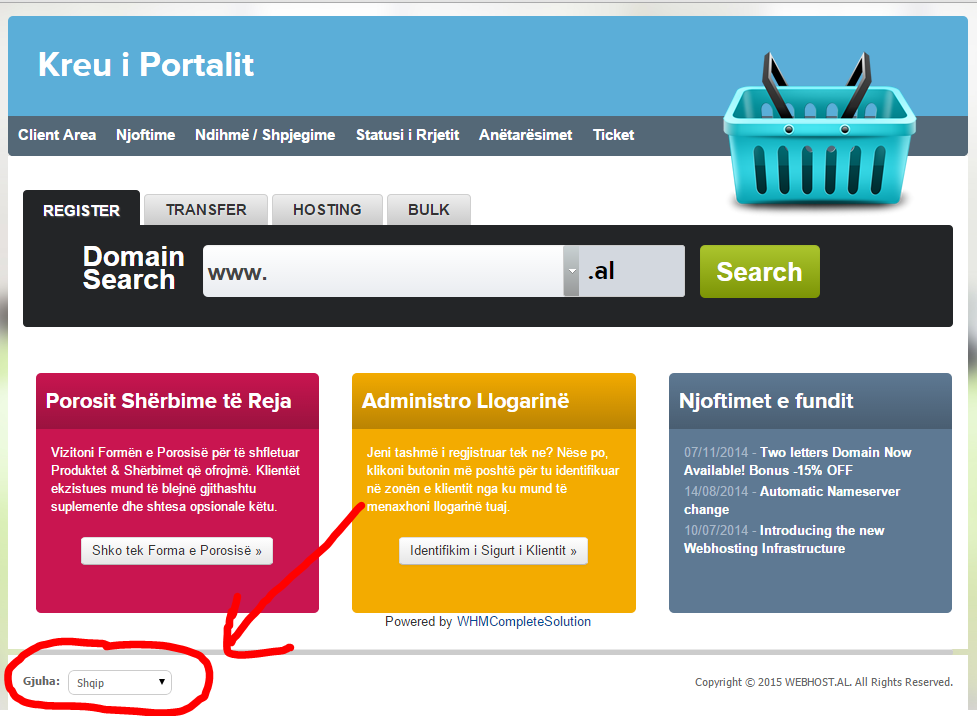Open Automatic Nameserver change announcement
This screenshot has height=716, width=977.
792,500
